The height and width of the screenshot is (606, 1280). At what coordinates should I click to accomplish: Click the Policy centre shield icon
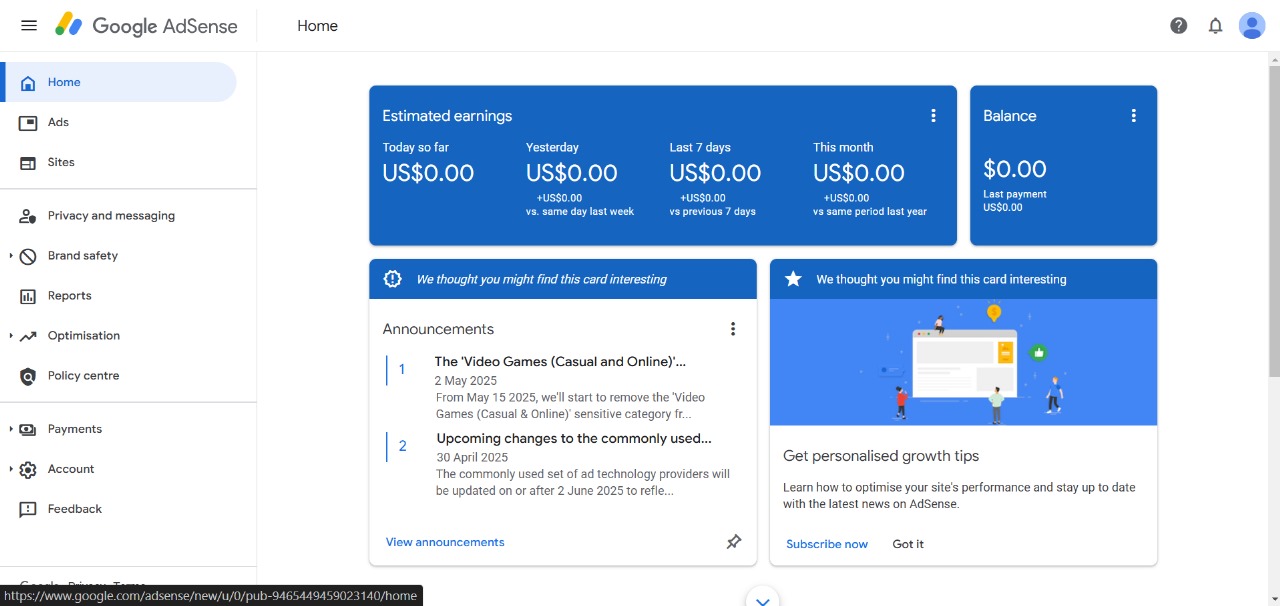28,376
